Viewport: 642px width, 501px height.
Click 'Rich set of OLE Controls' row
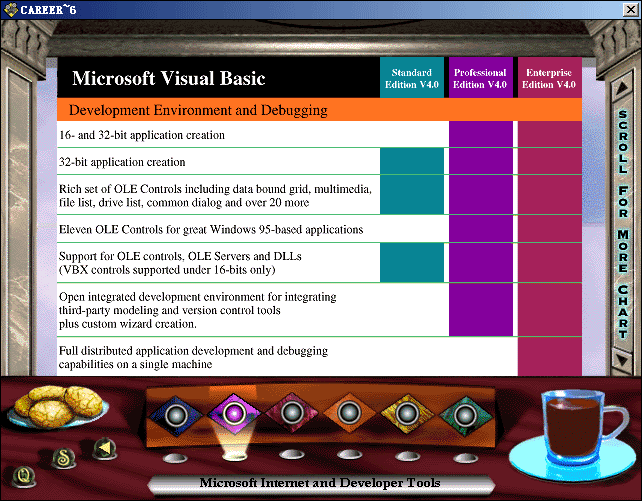coord(319,195)
